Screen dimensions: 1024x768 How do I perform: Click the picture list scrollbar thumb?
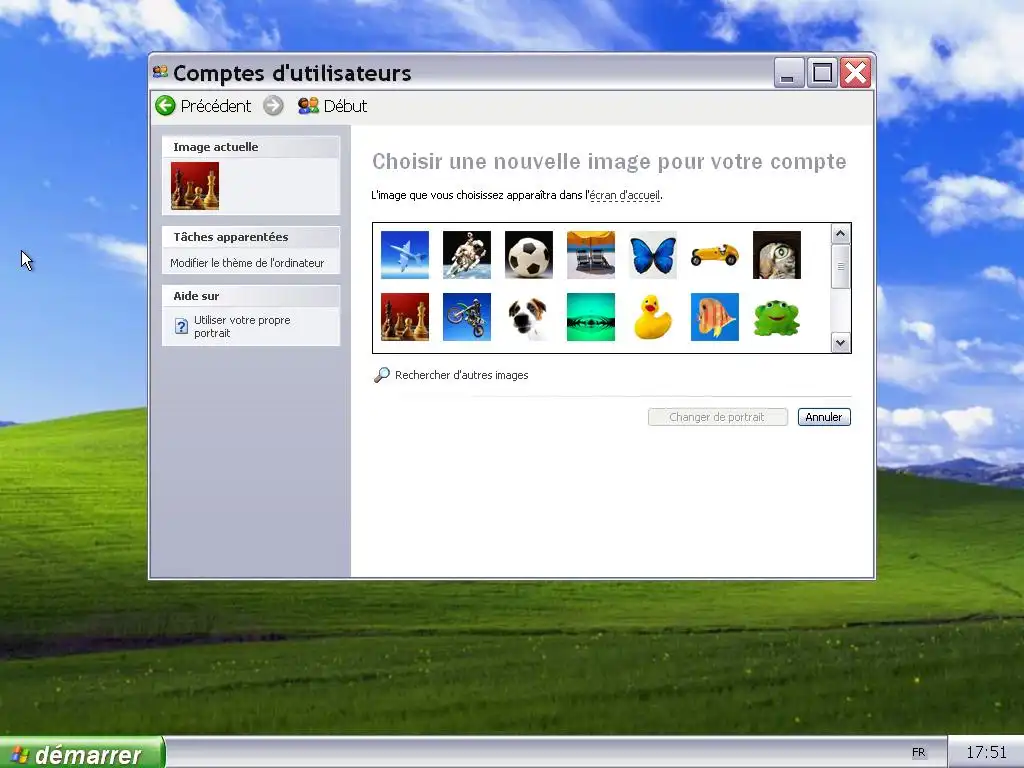(x=840, y=266)
